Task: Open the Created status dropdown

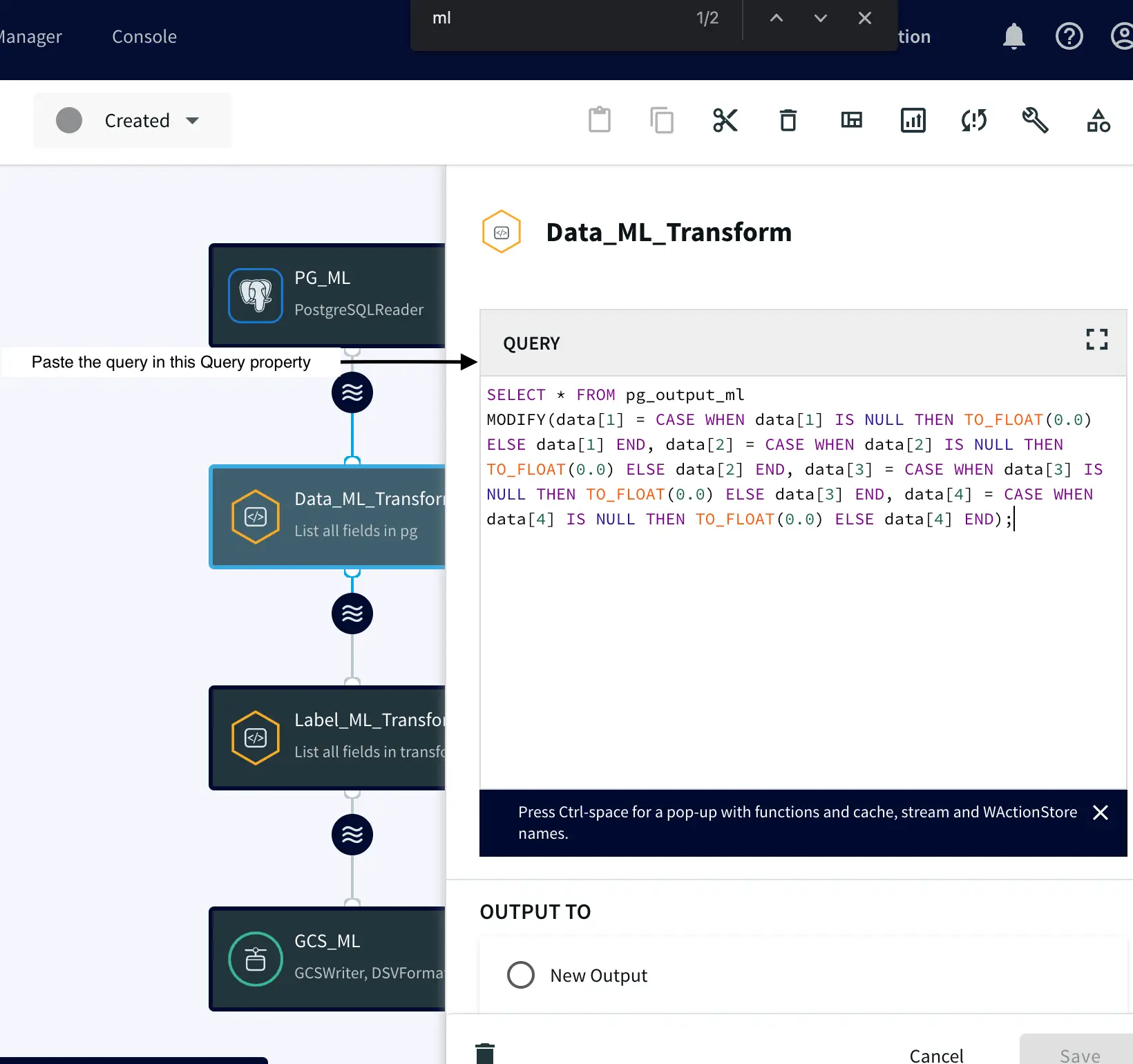Action: point(133,120)
